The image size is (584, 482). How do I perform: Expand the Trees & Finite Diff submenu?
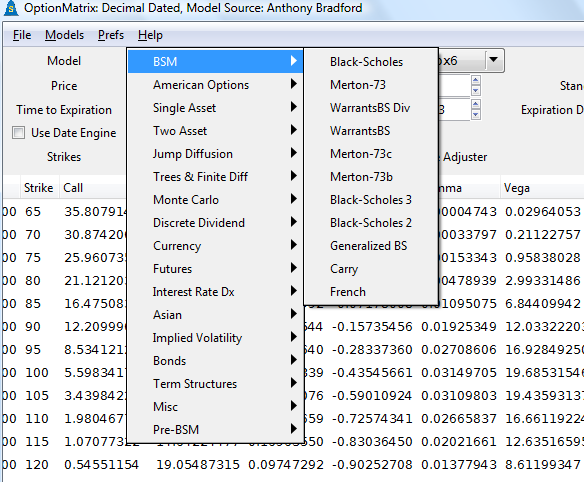[215, 177]
